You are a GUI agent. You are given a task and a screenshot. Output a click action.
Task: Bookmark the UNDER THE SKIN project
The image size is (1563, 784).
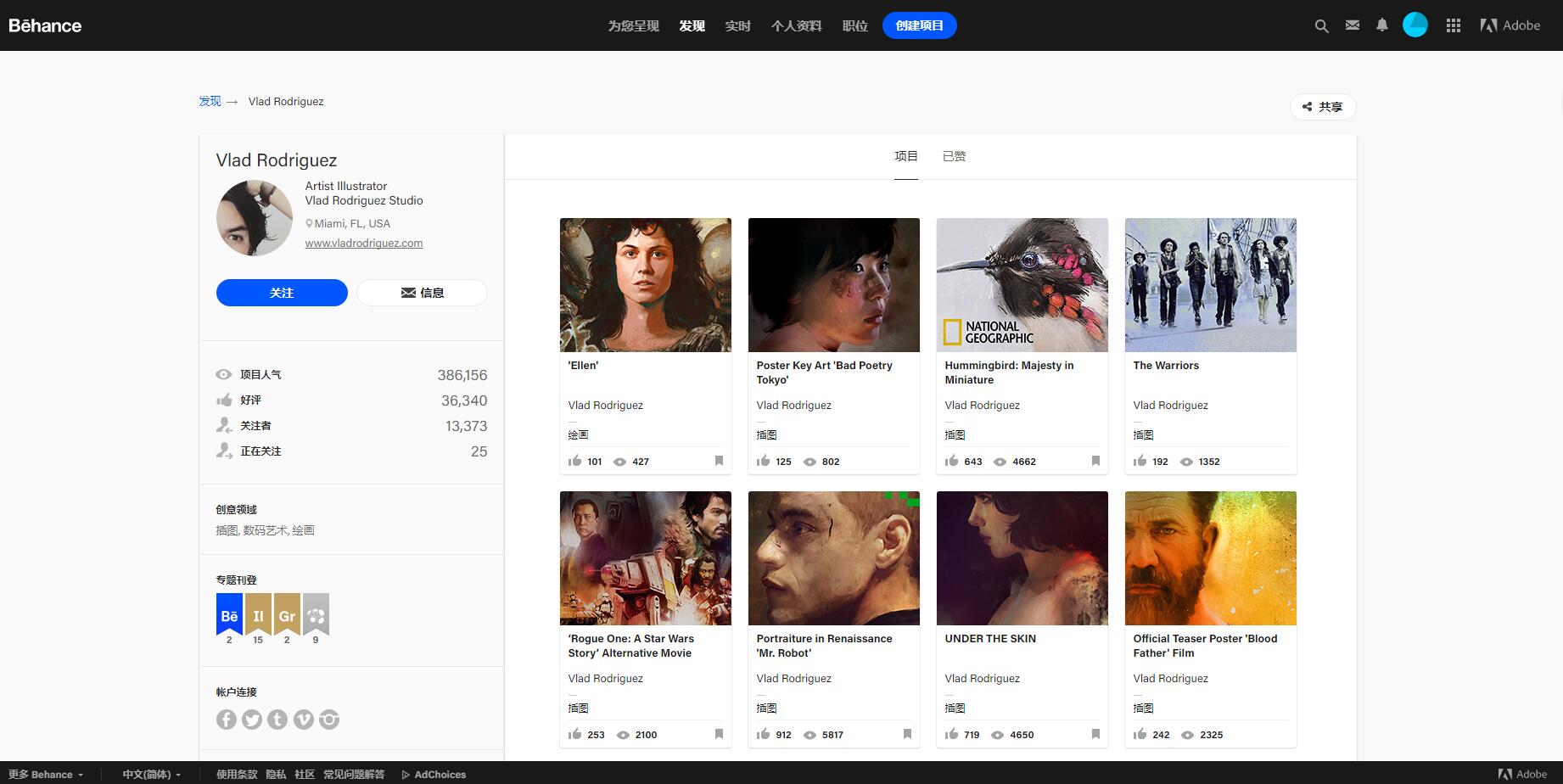1095,734
